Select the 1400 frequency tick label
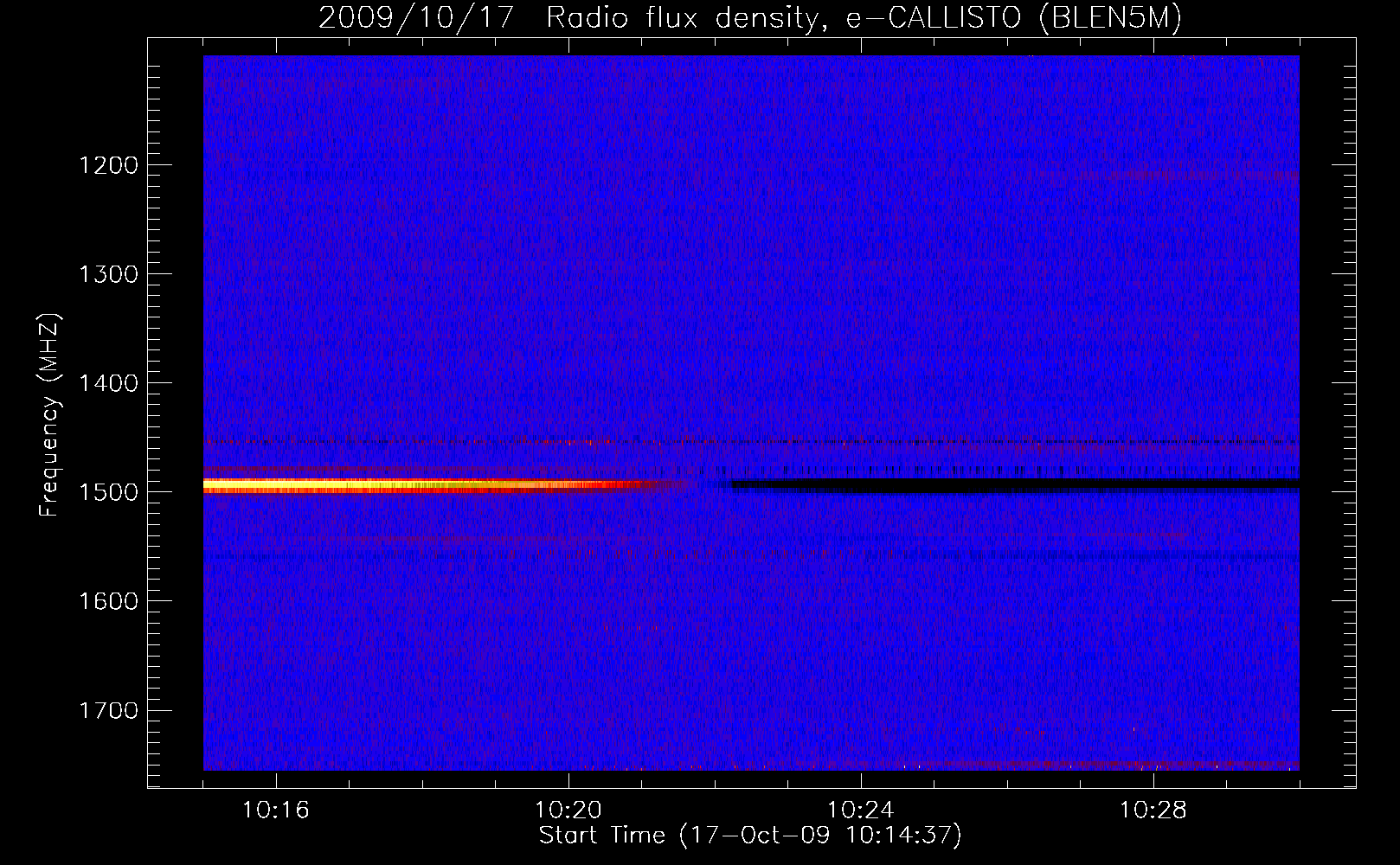 tap(108, 383)
